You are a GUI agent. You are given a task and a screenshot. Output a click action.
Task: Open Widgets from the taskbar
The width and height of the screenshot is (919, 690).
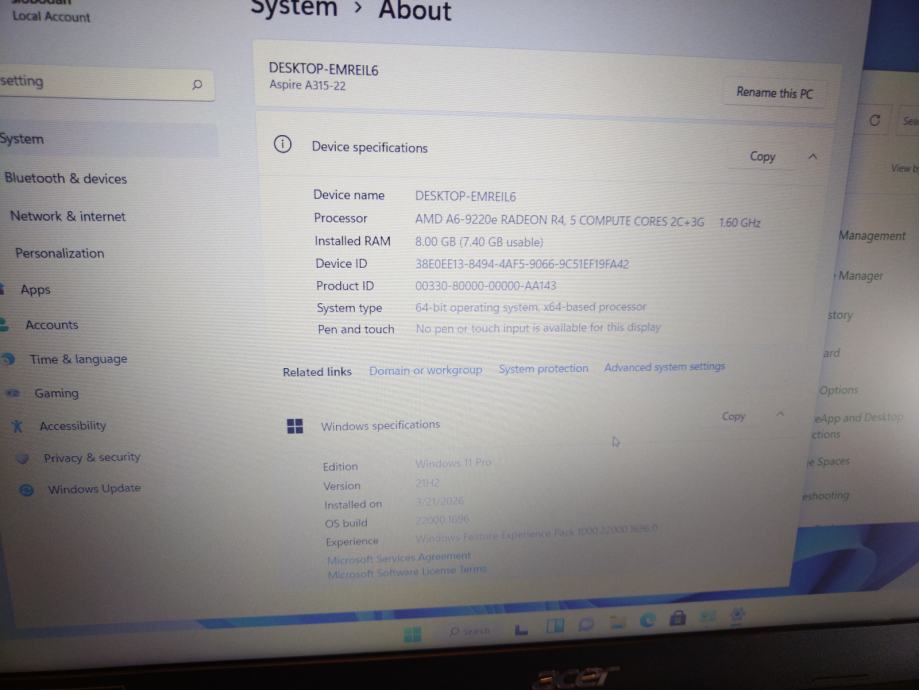(x=554, y=627)
